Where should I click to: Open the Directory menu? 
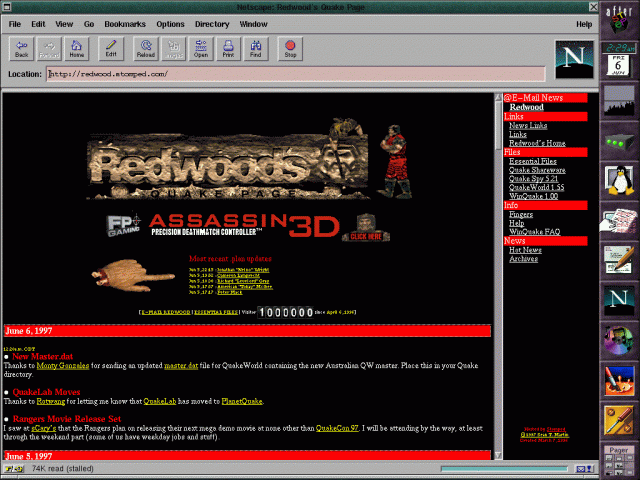(211, 22)
